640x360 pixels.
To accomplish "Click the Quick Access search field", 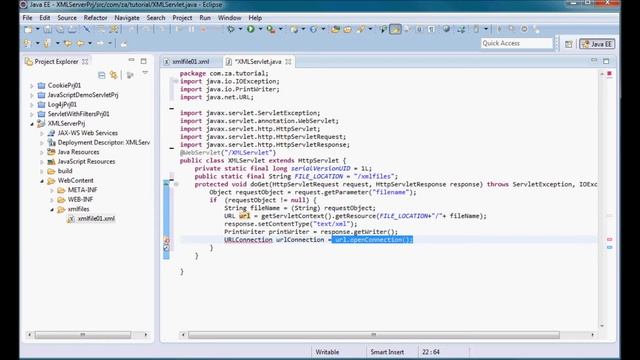I will 516,43.
